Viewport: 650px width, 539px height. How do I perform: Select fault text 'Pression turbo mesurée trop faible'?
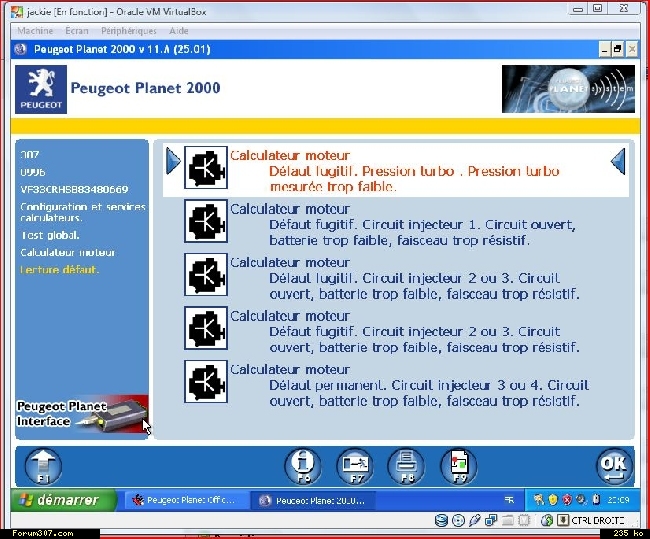tap(415, 179)
